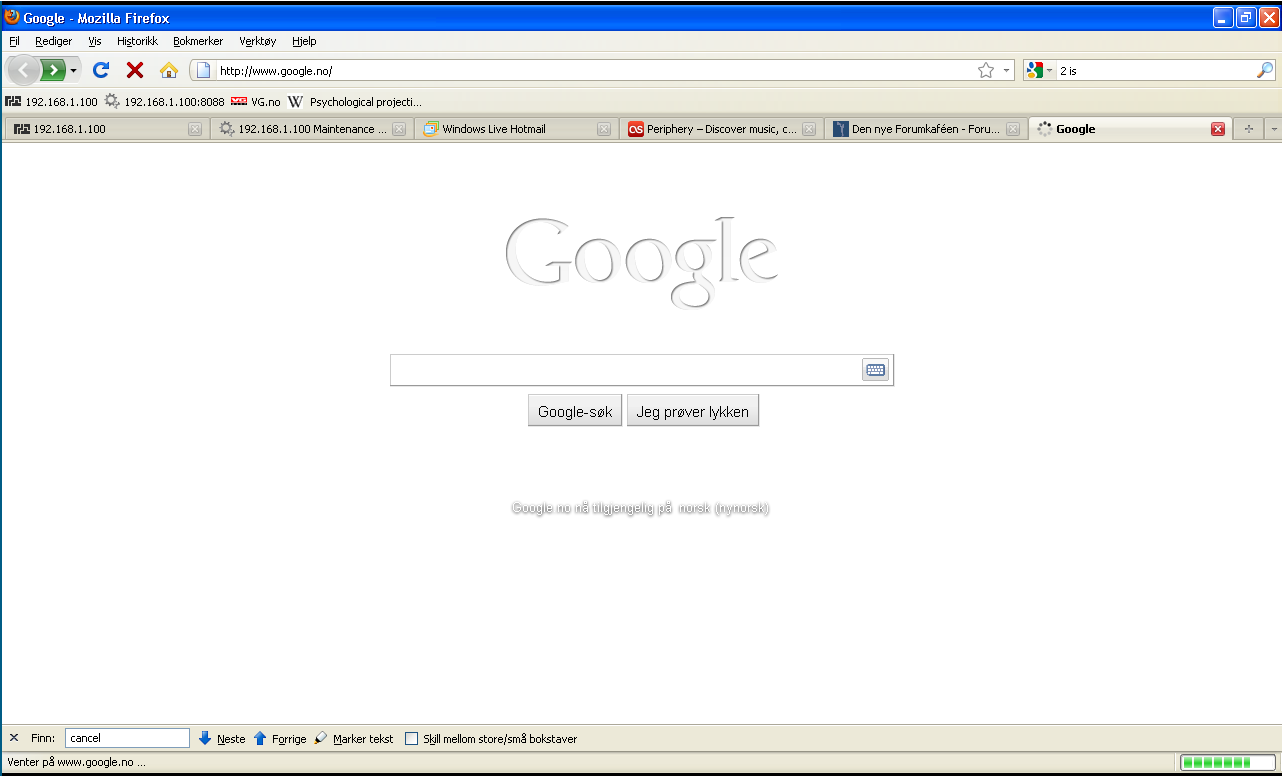Click the Finn text field containing 'cancel'

127,738
